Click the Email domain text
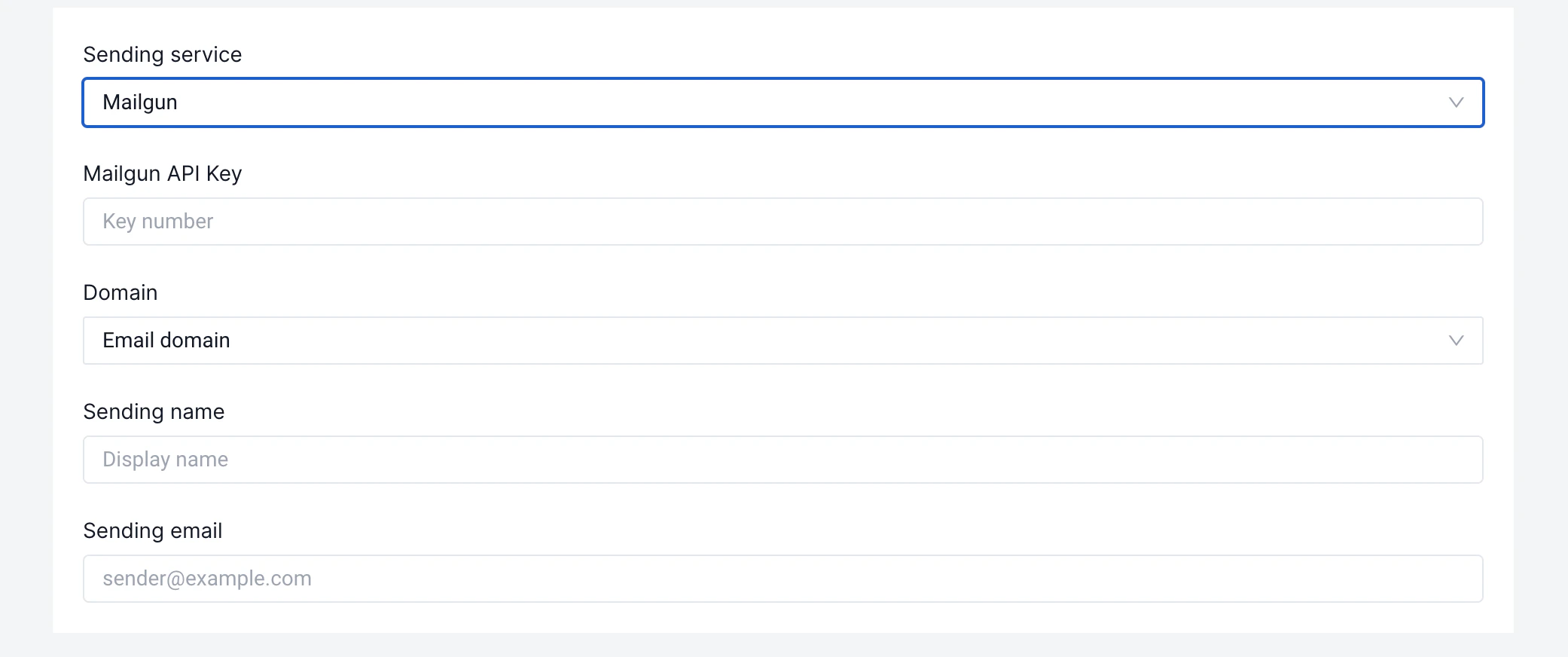The height and width of the screenshot is (657, 1568). click(x=166, y=341)
